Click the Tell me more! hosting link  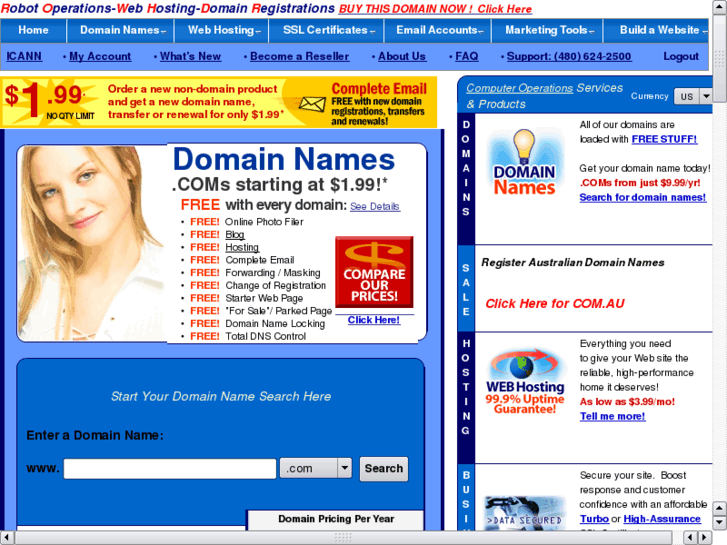(612, 417)
